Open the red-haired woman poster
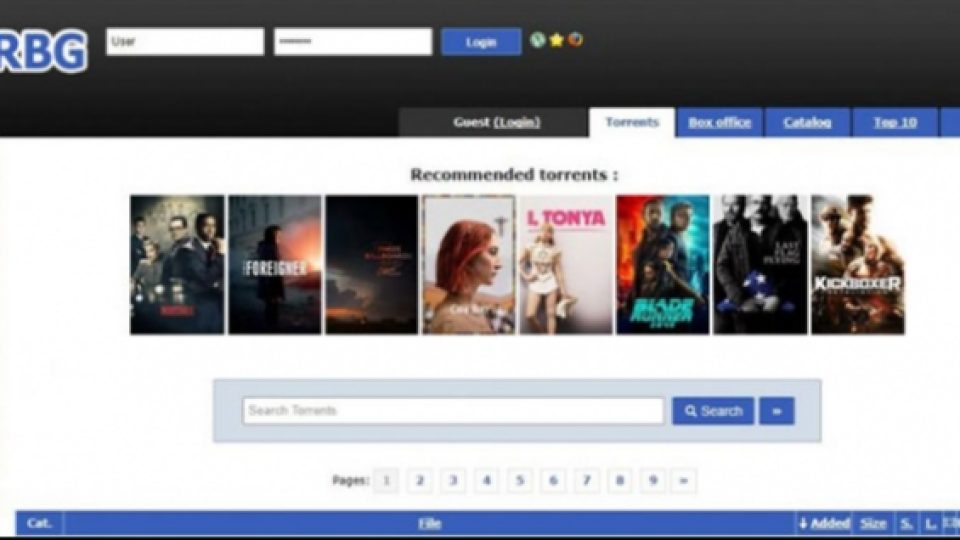The image size is (960, 540). (468, 264)
